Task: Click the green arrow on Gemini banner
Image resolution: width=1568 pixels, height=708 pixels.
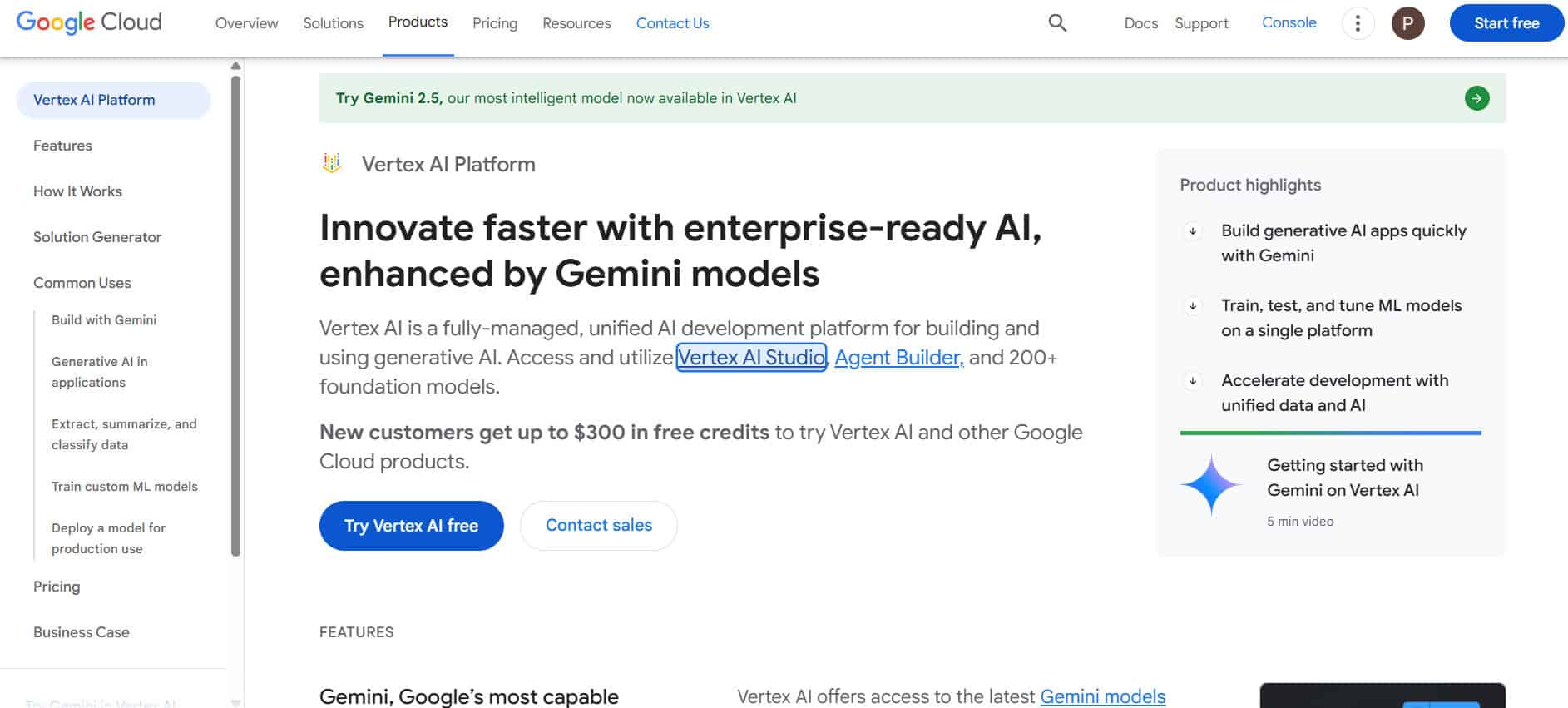Action: (1476, 98)
